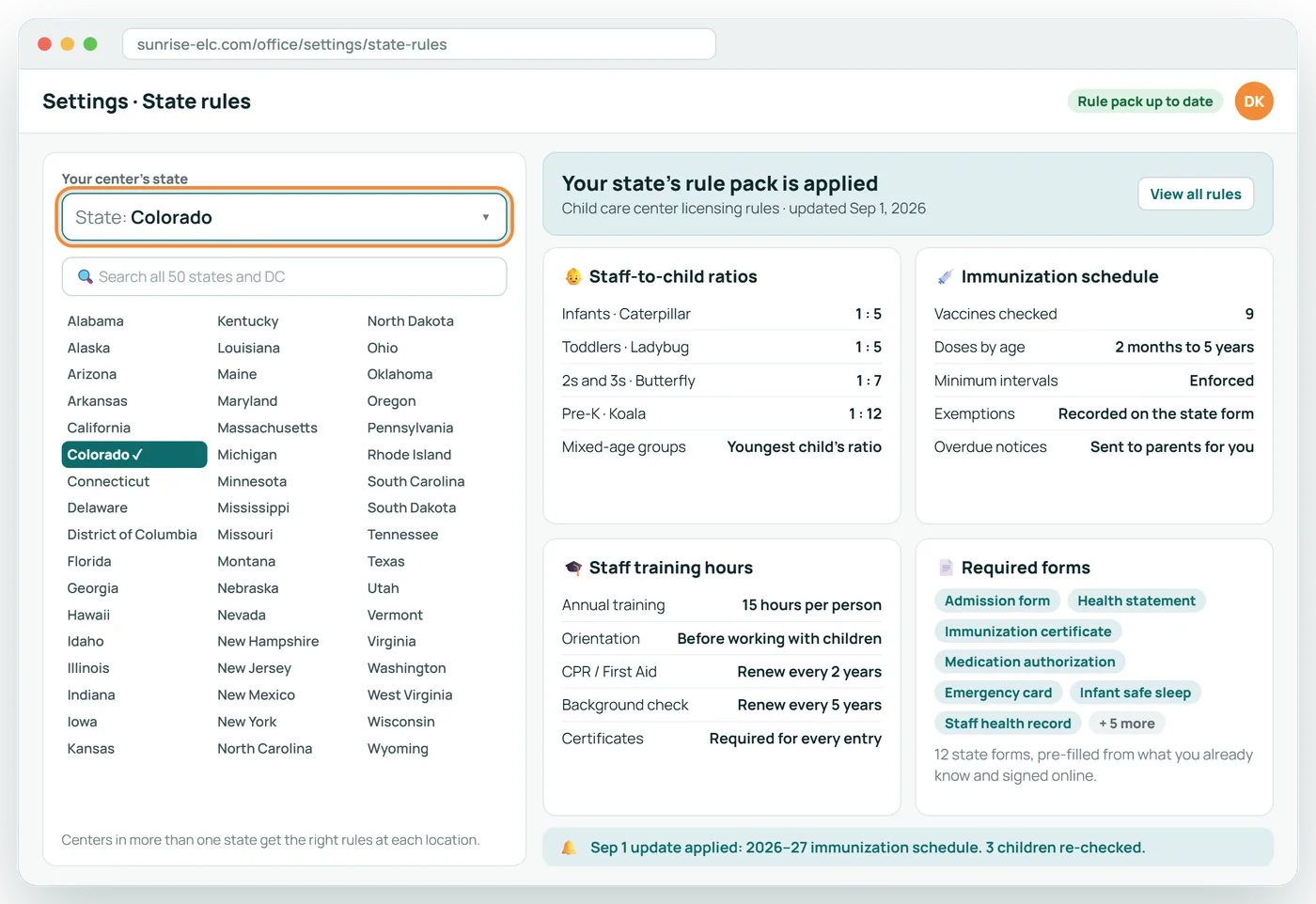Viewport: 1316px width, 904px height.
Task: Click the Annual training row
Action: click(x=722, y=605)
